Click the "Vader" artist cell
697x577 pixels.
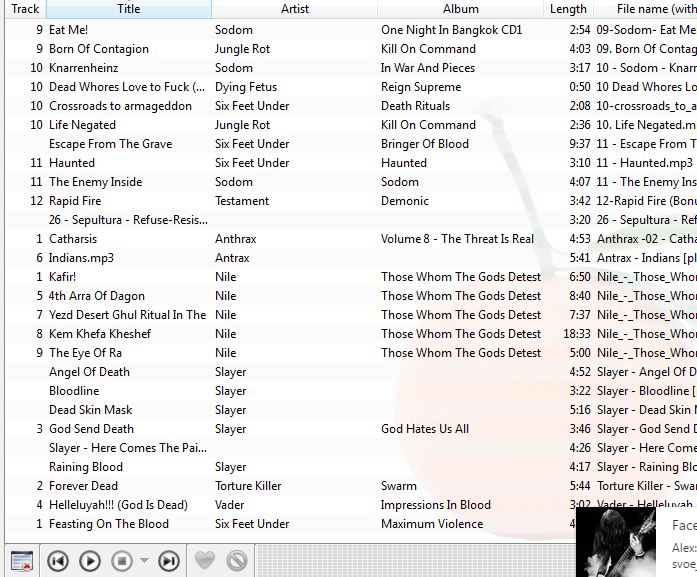[x=229, y=505]
